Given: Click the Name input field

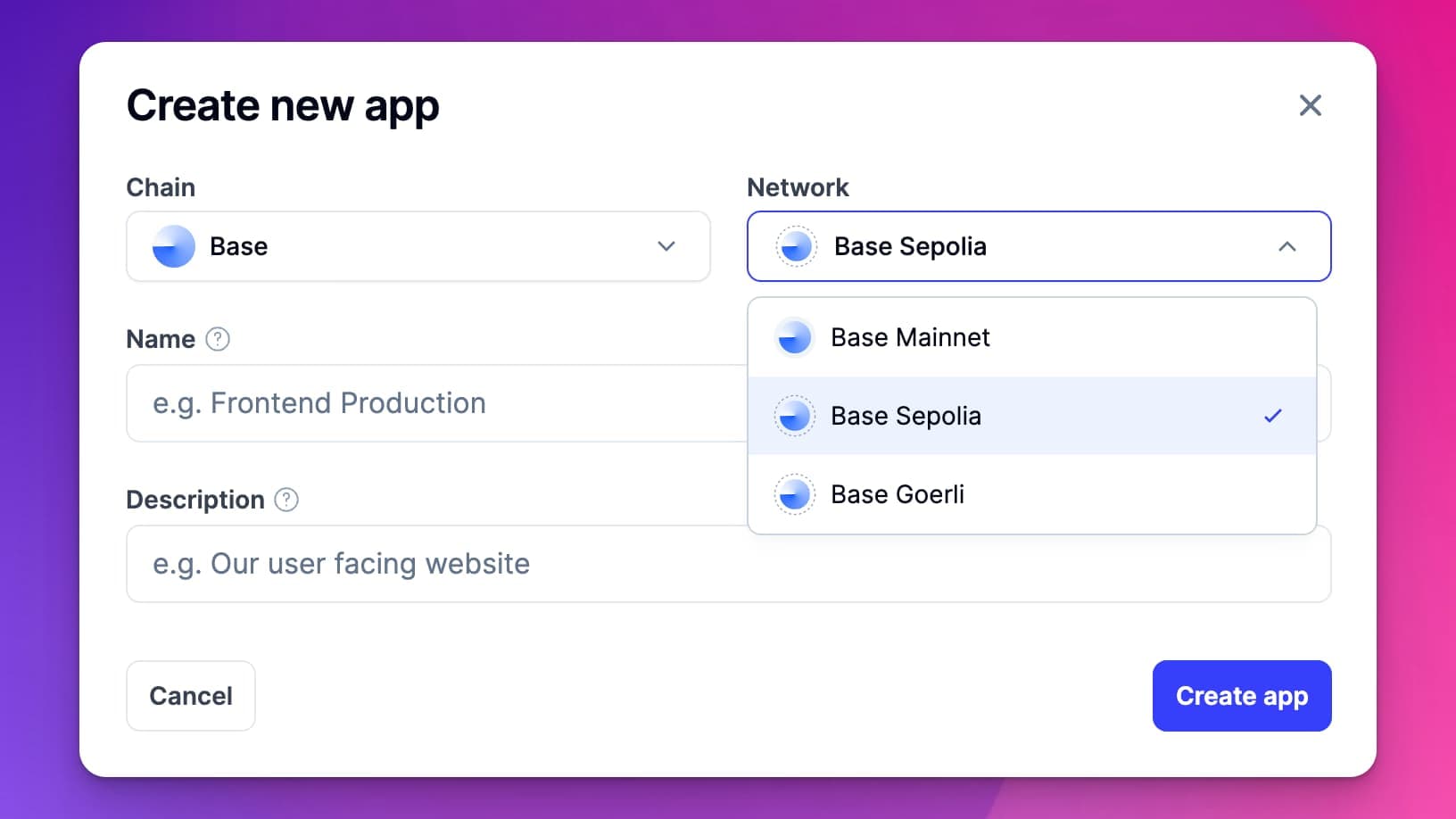Looking at the screenshot, I should (x=401, y=403).
